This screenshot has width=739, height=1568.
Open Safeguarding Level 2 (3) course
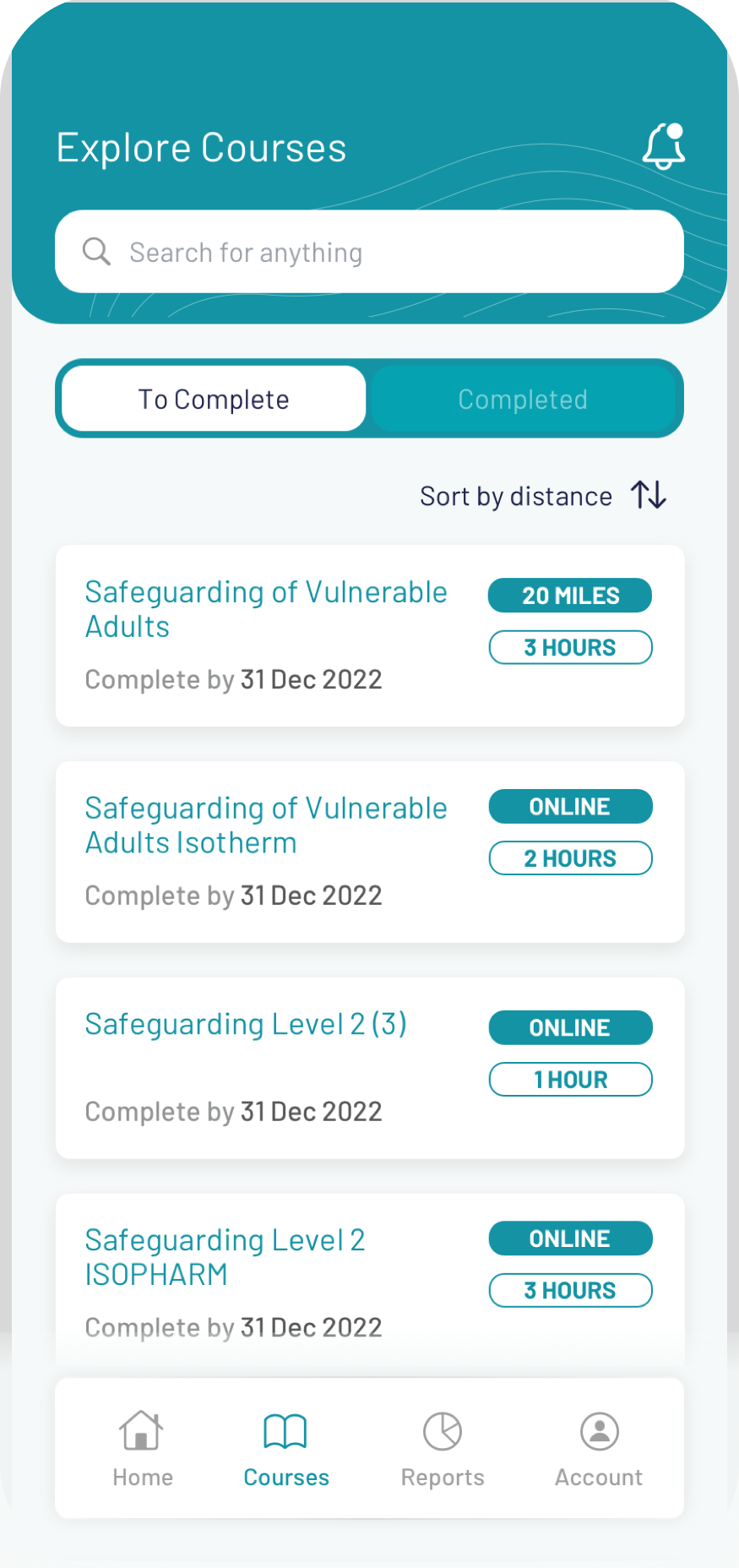point(246,1025)
